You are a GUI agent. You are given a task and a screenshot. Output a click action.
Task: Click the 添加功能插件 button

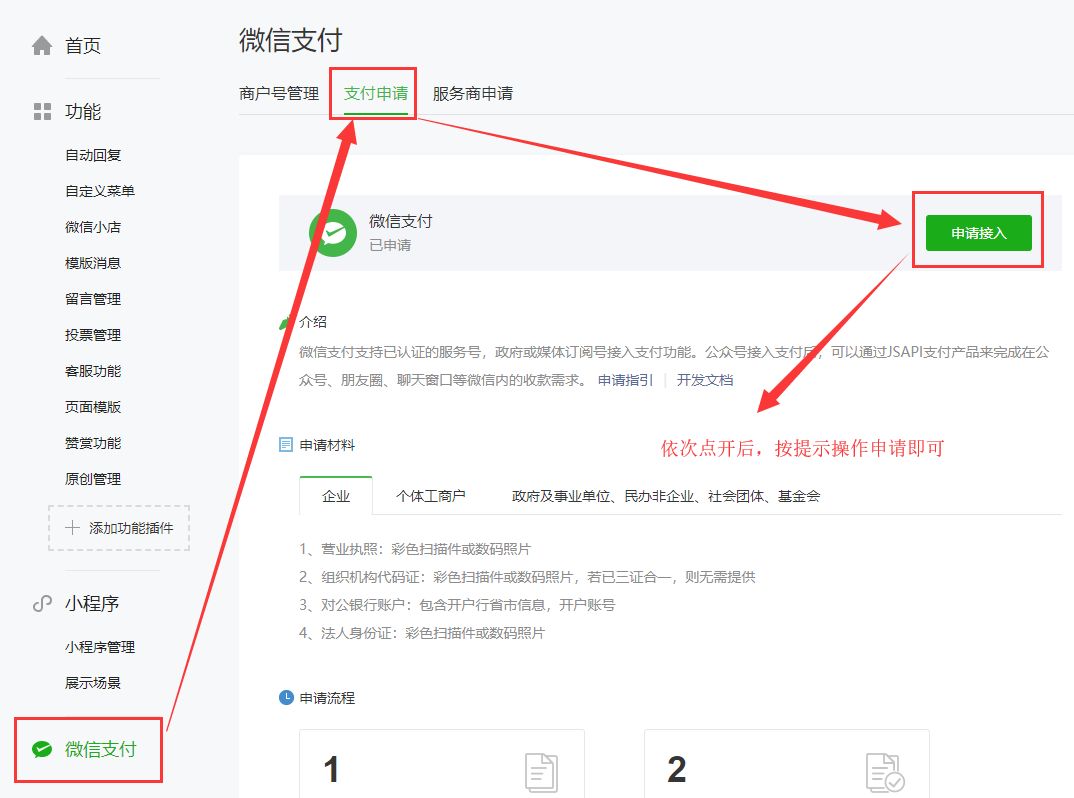(119, 528)
